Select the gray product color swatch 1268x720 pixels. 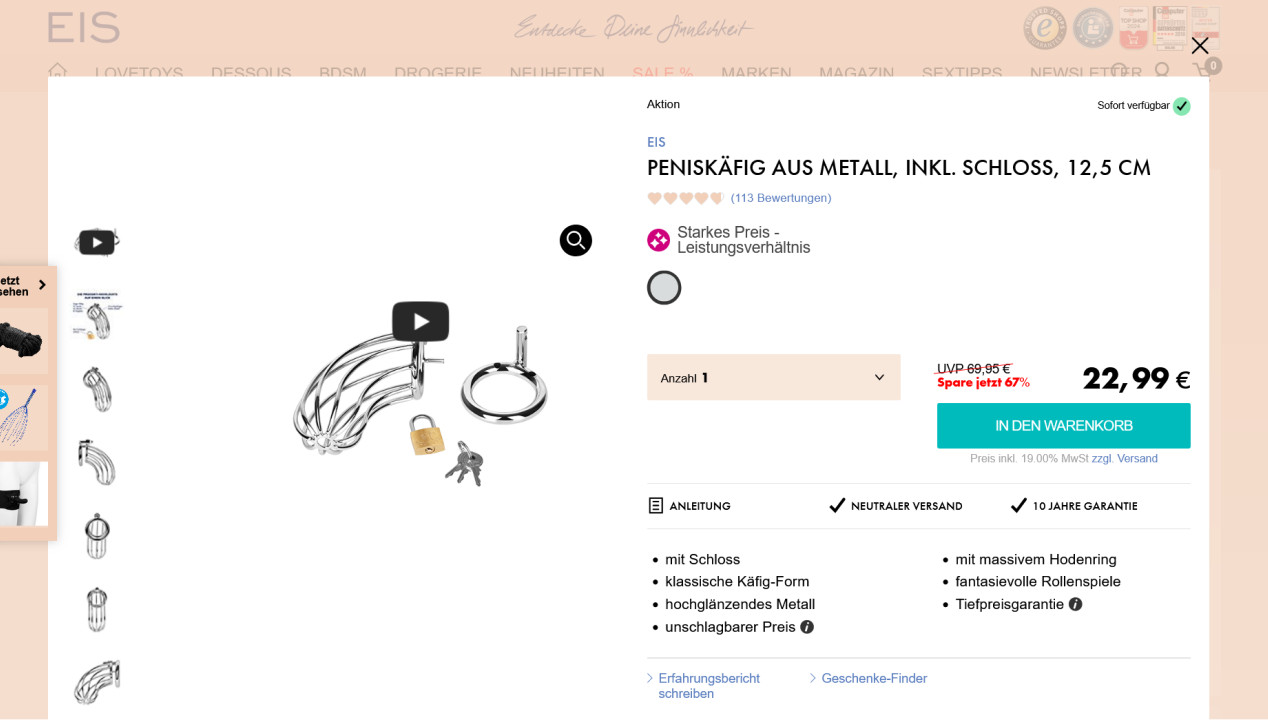point(664,288)
